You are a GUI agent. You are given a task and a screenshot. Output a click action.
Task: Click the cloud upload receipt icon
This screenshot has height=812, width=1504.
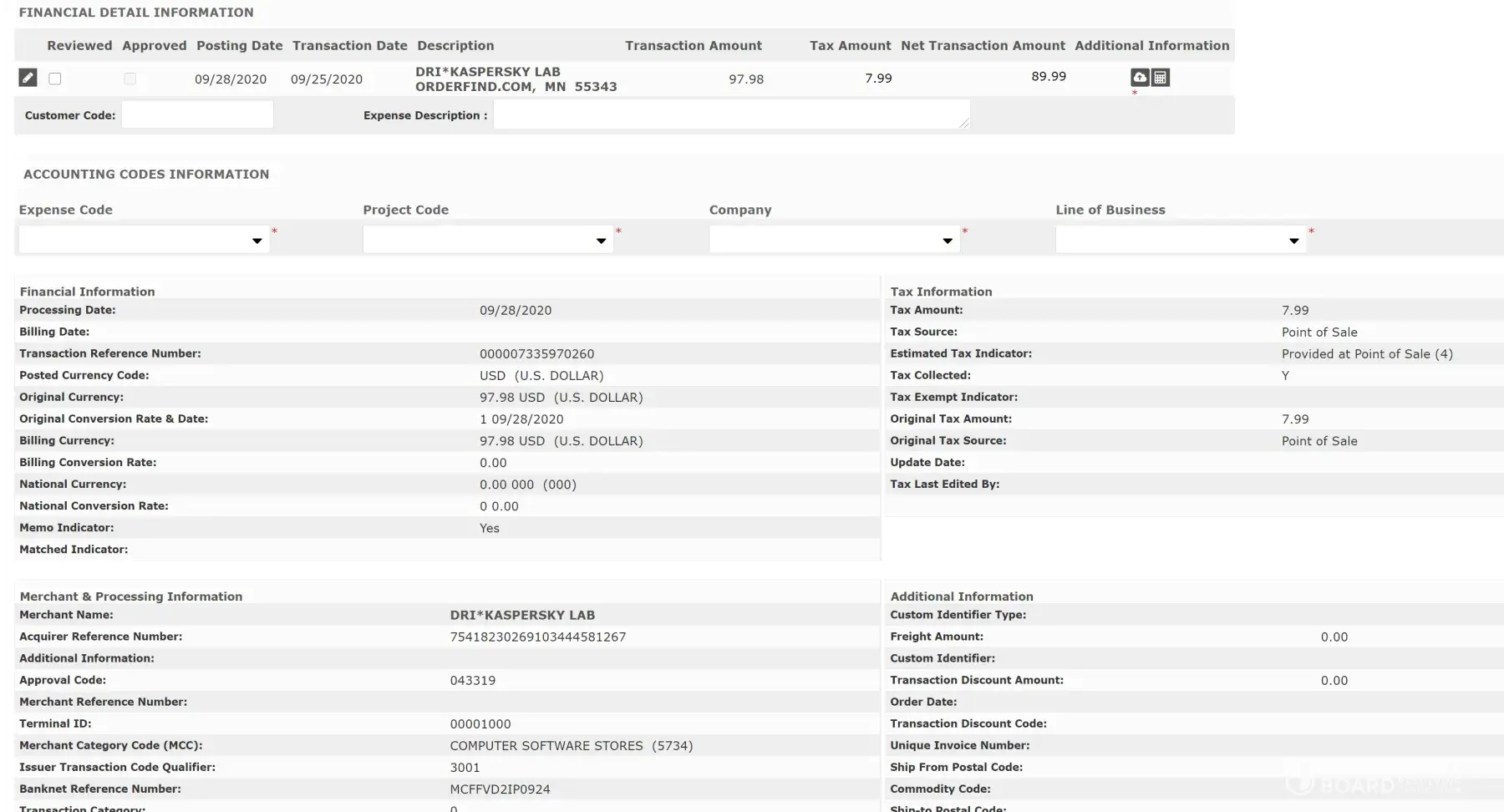click(x=1140, y=78)
